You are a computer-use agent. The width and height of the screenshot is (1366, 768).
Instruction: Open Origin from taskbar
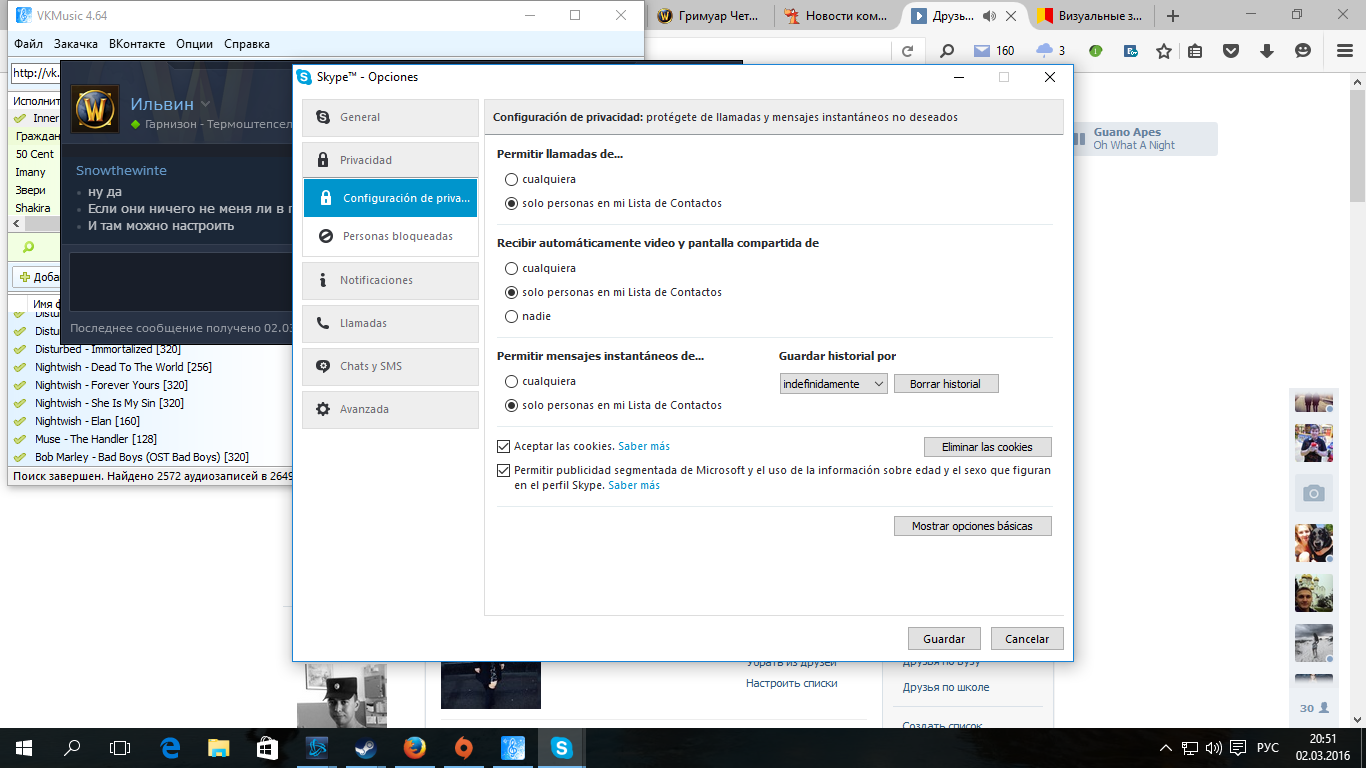point(462,747)
